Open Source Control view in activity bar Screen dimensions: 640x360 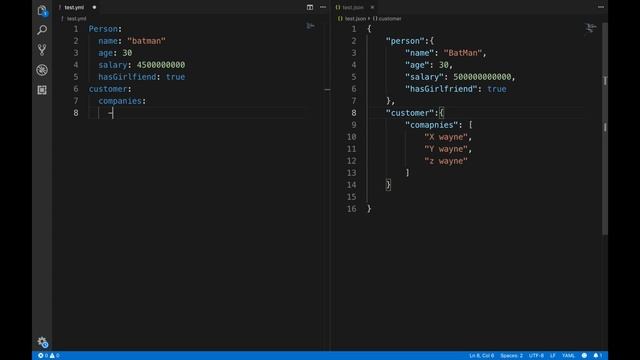42,50
